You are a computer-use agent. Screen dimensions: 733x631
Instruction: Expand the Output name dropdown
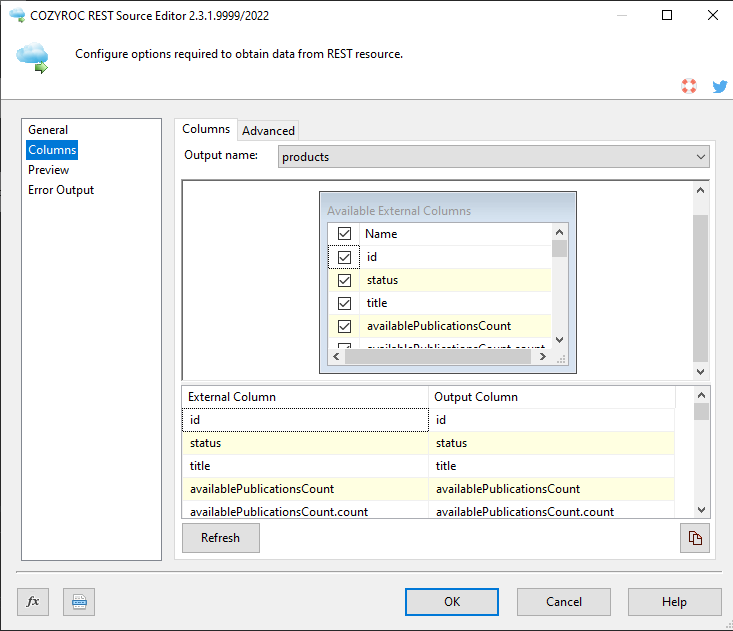[700, 157]
